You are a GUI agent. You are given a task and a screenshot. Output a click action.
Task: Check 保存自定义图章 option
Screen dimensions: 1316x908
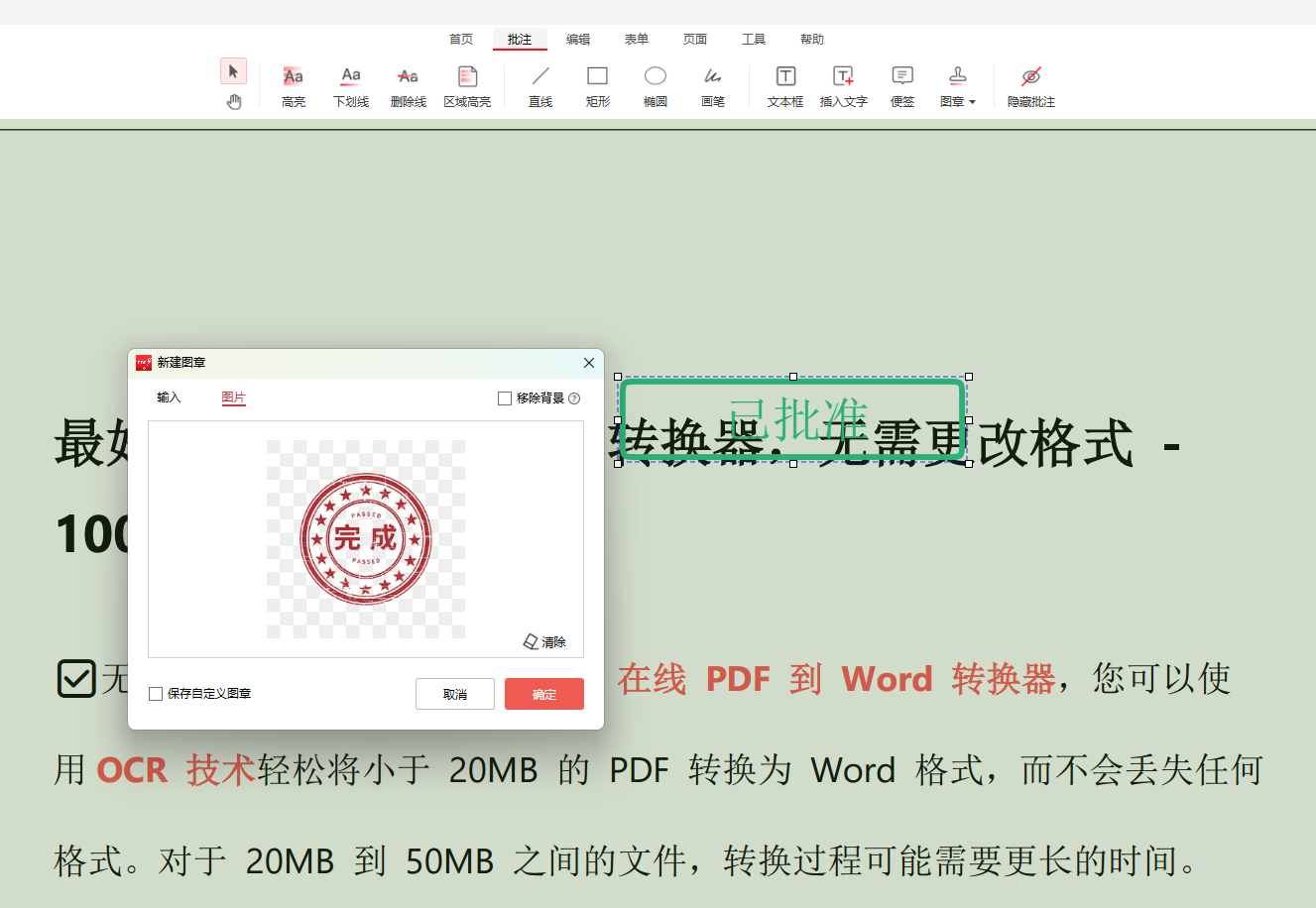156,694
